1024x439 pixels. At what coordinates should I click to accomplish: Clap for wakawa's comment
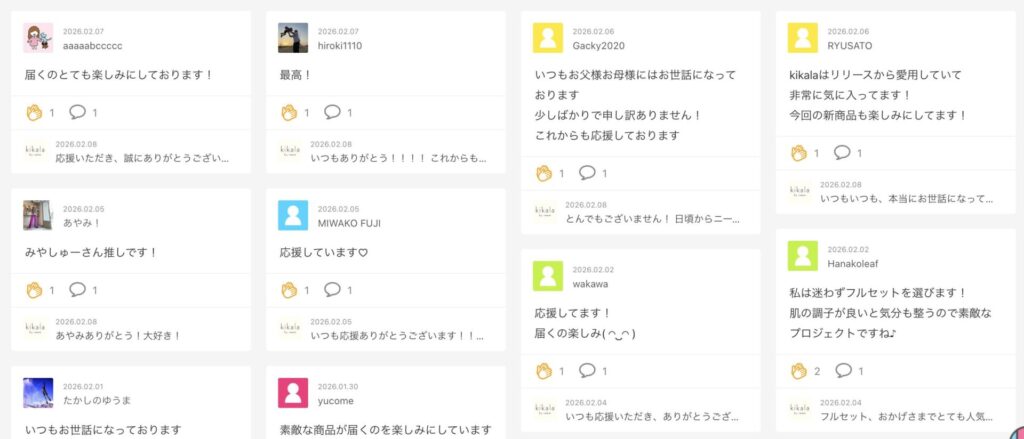pos(544,371)
